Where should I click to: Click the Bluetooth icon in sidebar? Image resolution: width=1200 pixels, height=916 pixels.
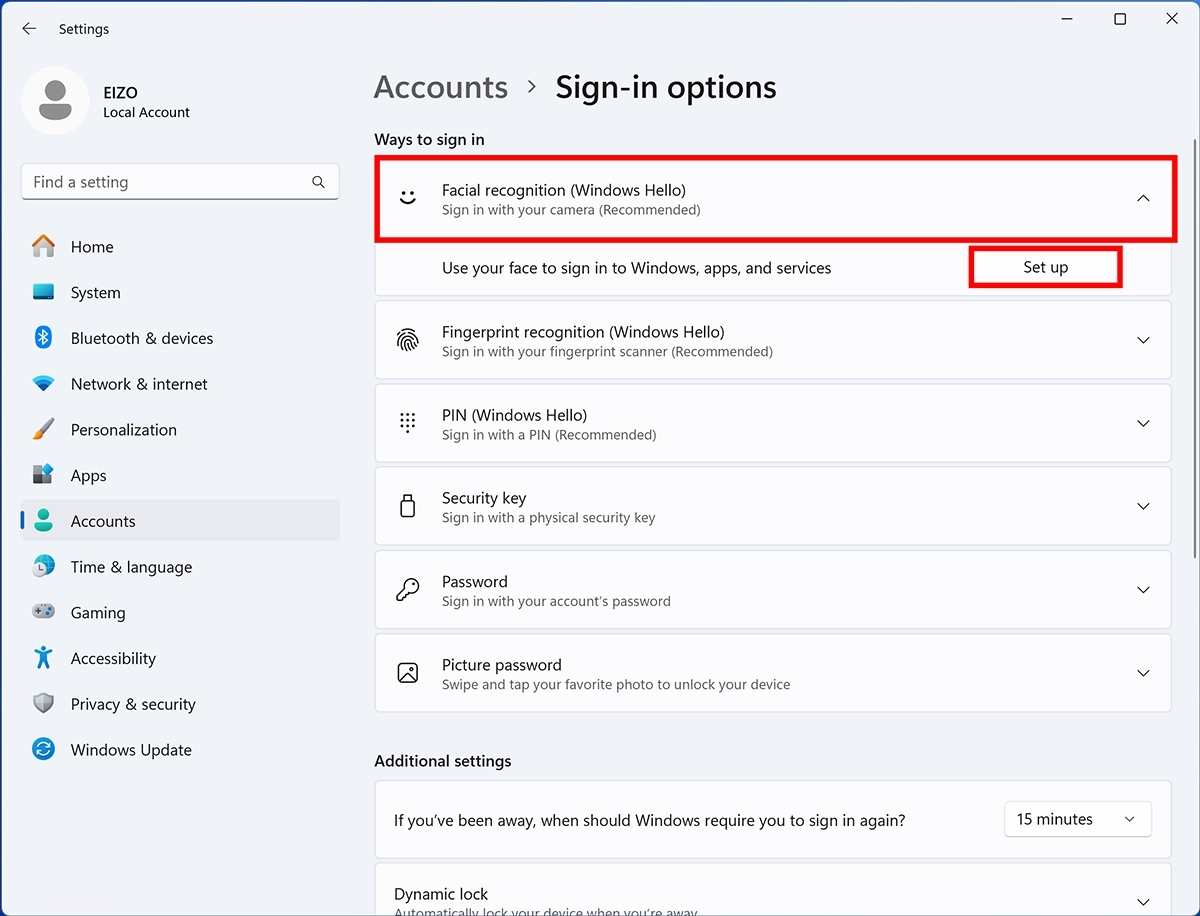tap(43, 338)
